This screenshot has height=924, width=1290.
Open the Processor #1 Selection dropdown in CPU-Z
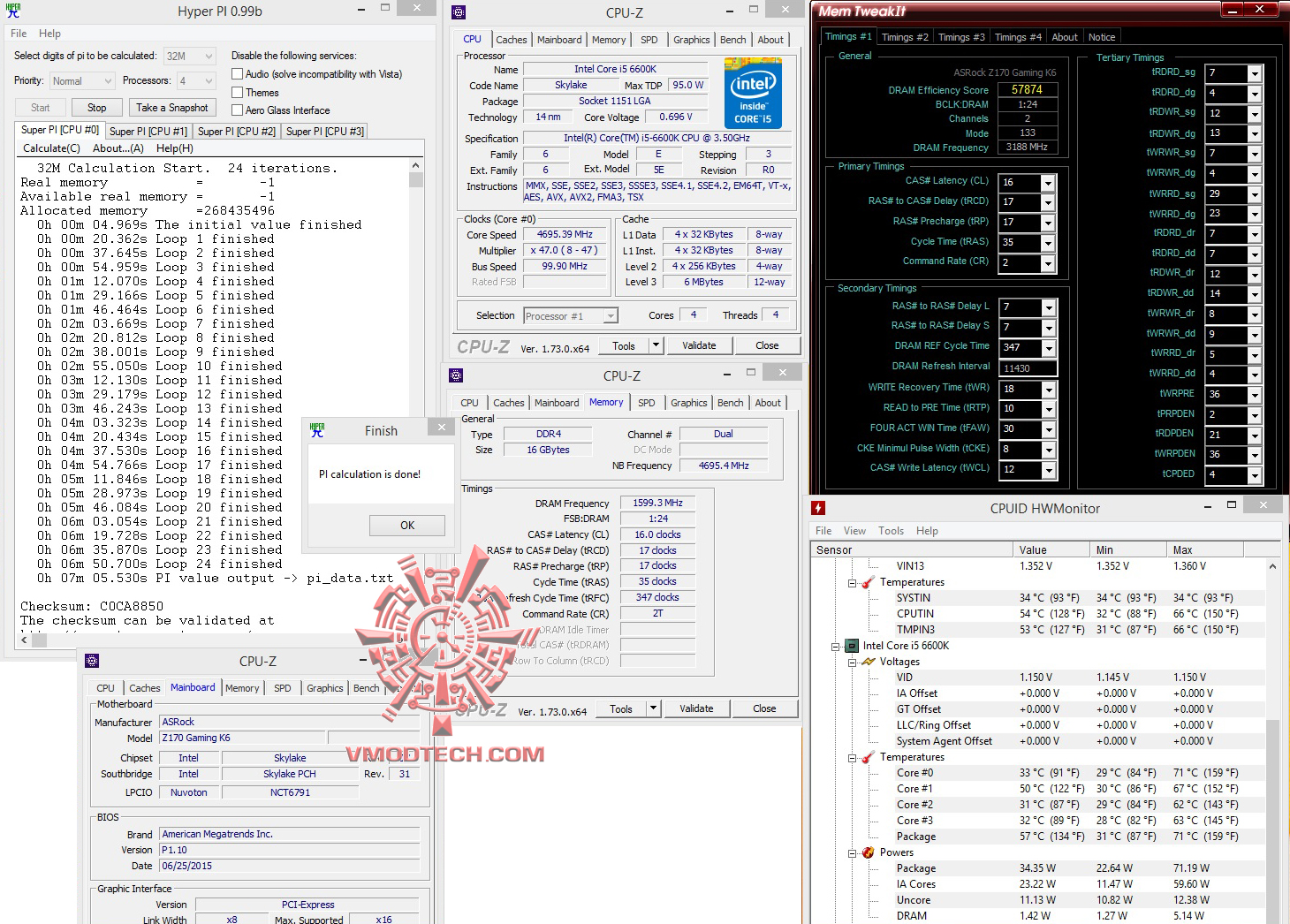click(571, 316)
